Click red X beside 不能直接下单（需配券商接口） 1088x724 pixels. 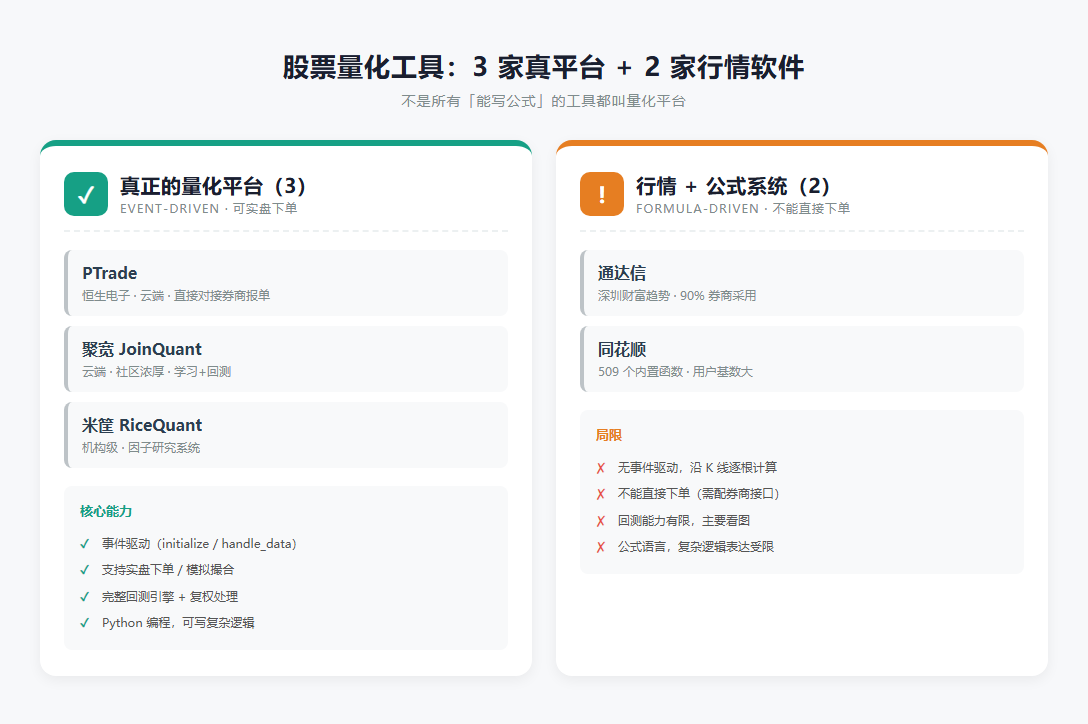coord(601,494)
